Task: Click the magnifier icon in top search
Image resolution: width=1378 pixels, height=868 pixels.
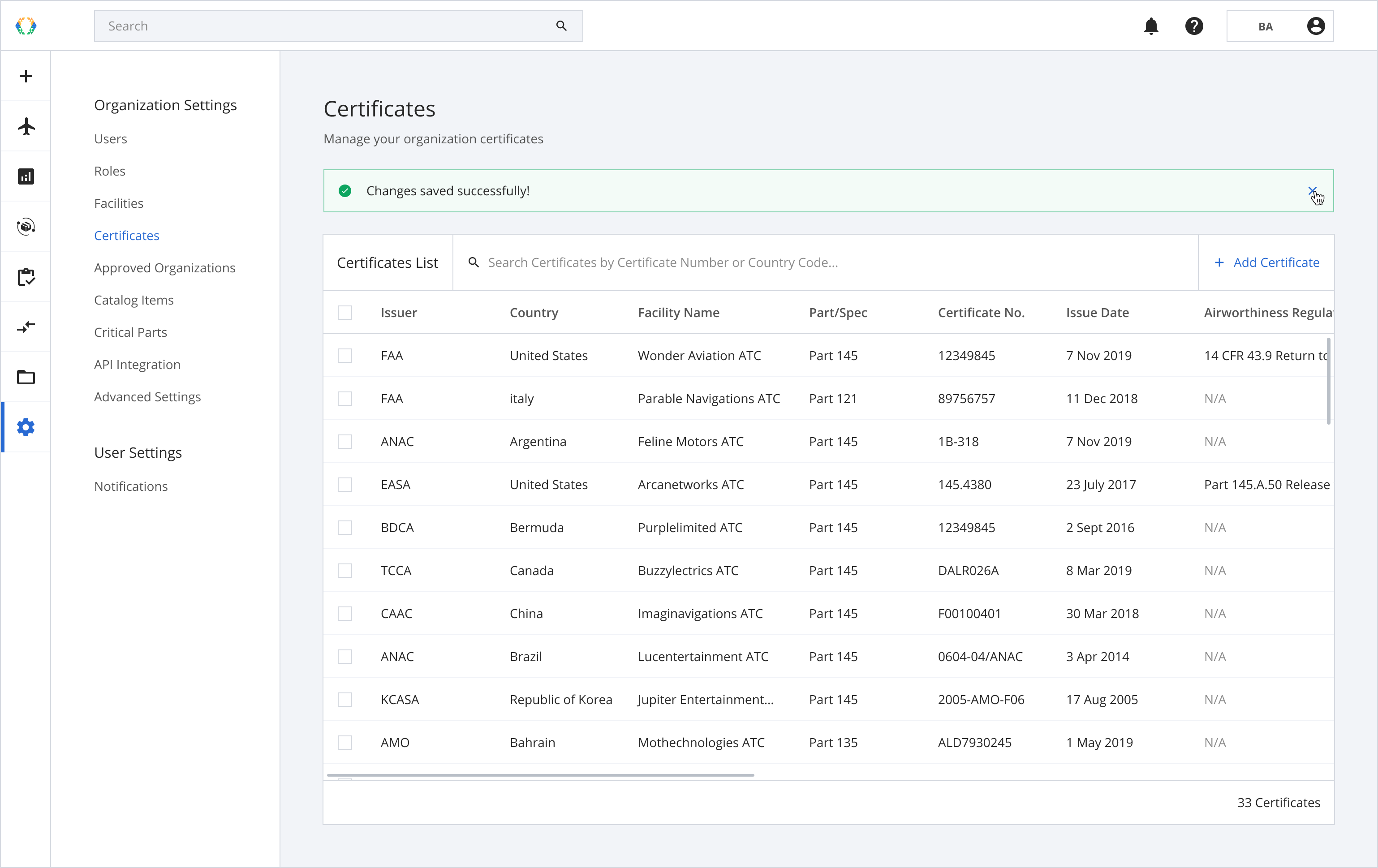Action: (561, 26)
